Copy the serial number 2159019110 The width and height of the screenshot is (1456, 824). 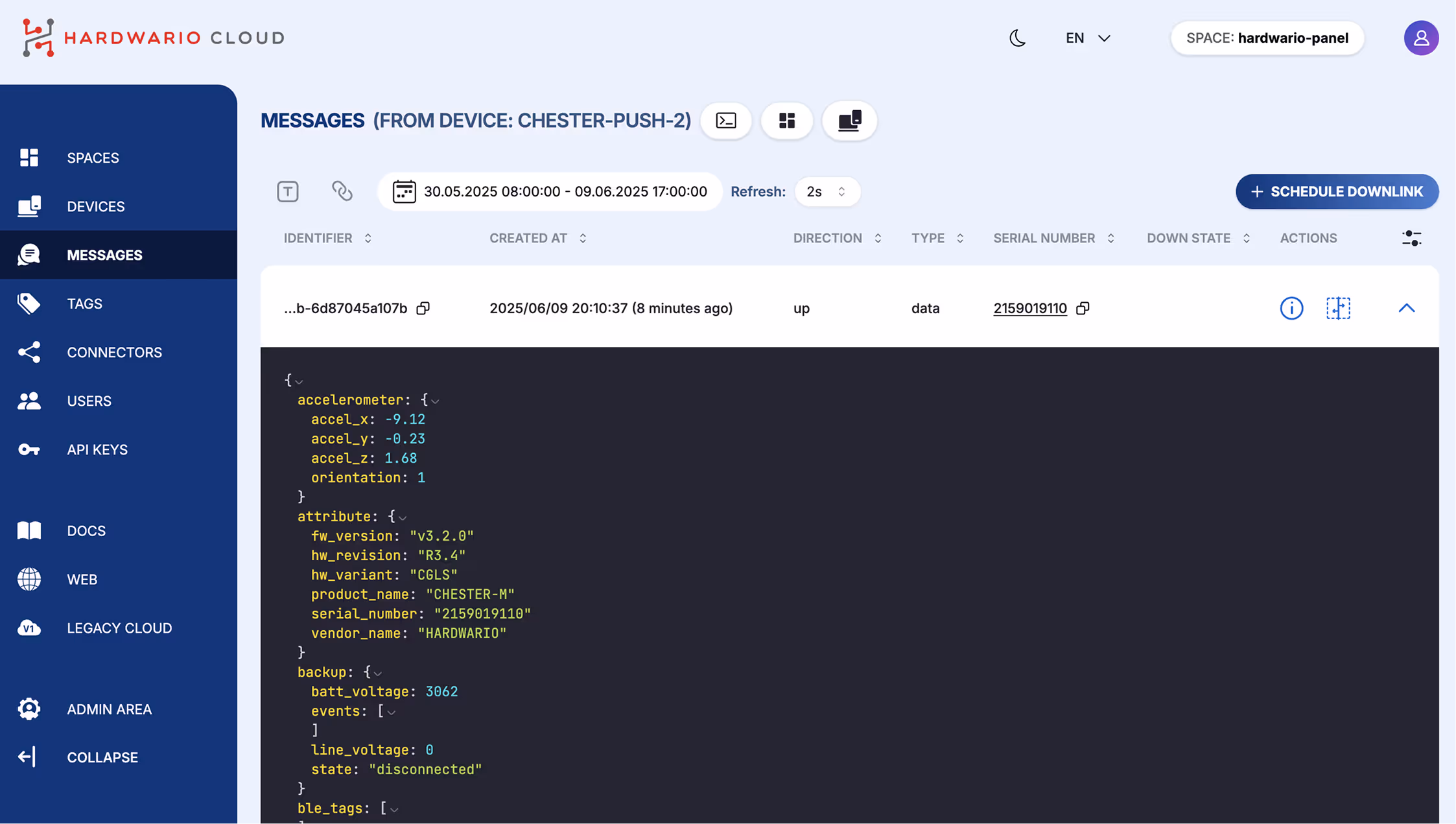point(1083,308)
